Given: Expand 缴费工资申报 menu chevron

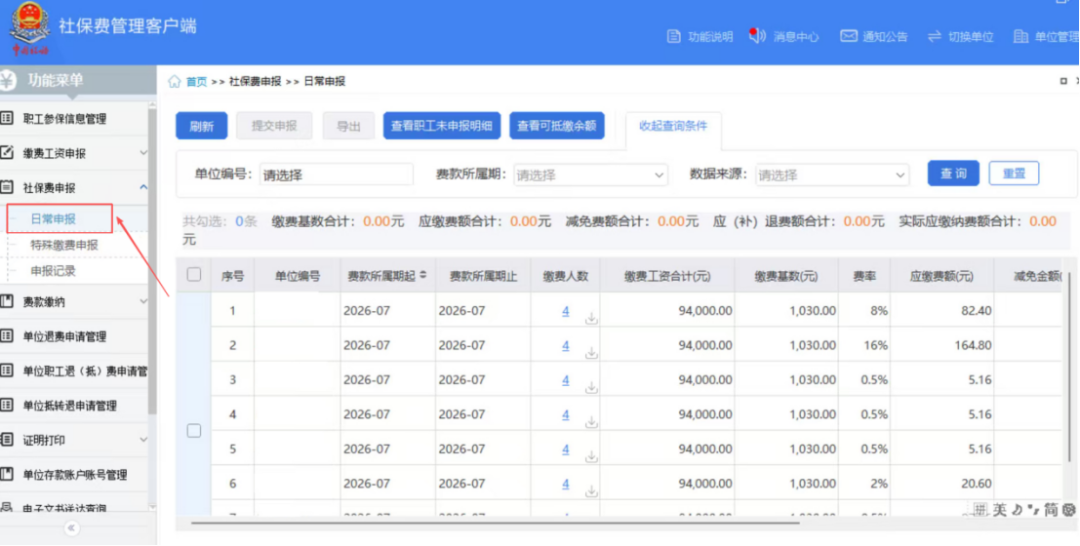Looking at the screenshot, I should coord(143,152).
